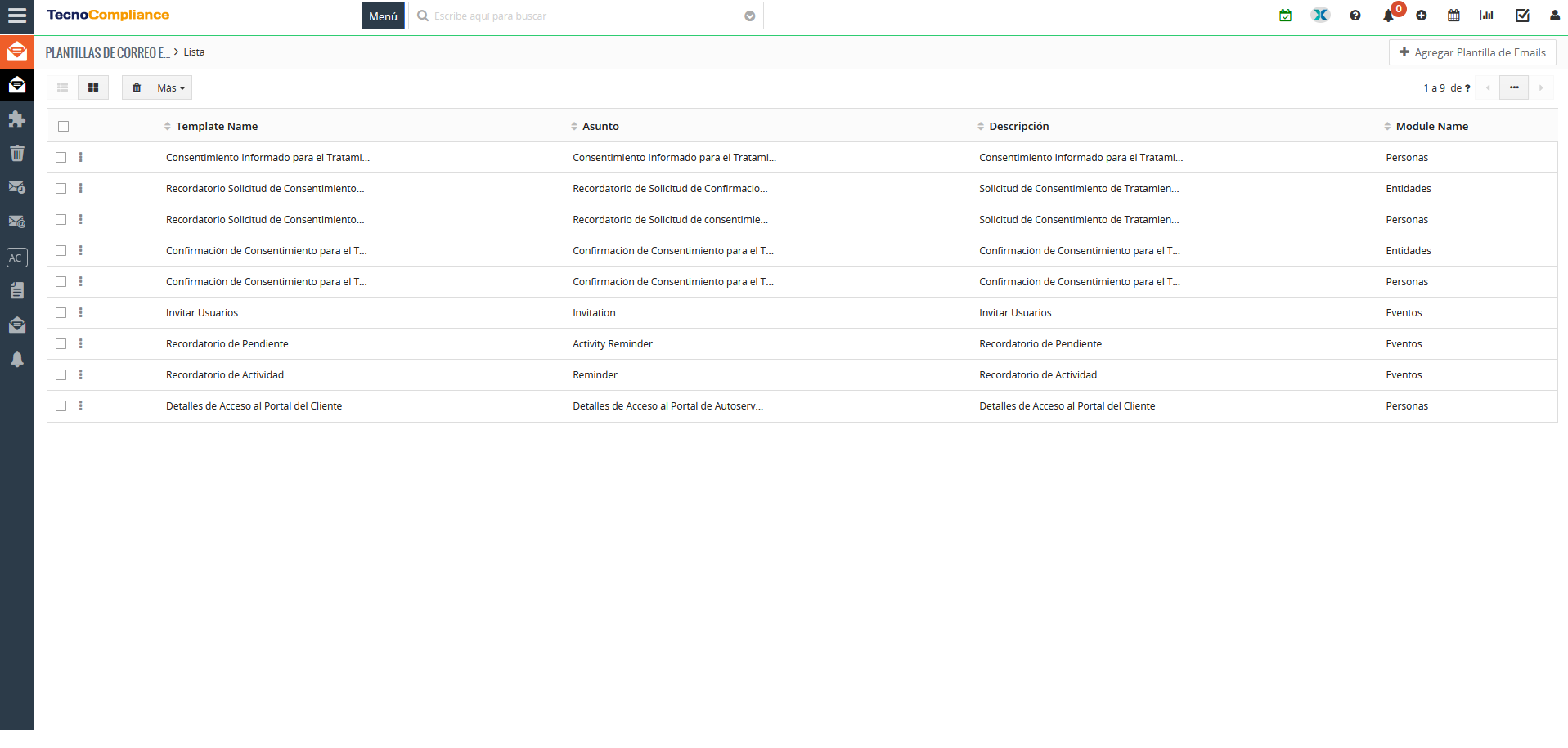This screenshot has height=748, width=1568.
Task: Open row actions for Recordatorio de Pendiente
Action: (80, 343)
